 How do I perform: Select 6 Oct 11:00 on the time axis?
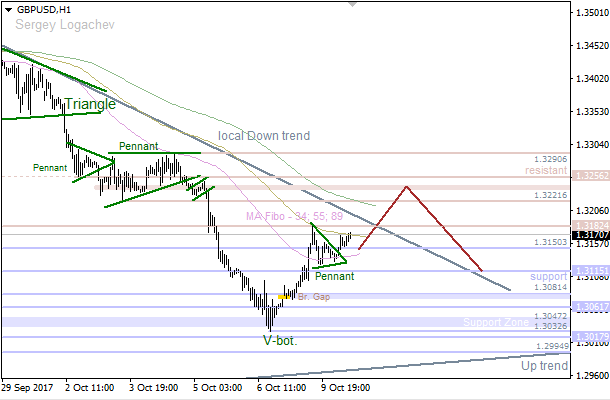pos(279,386)
